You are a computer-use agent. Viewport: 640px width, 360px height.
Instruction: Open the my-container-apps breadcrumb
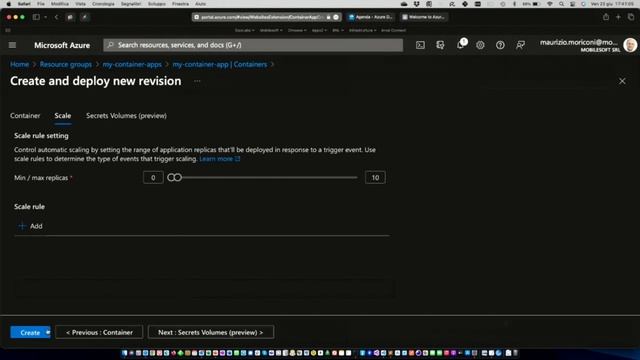tap(132, 64)
